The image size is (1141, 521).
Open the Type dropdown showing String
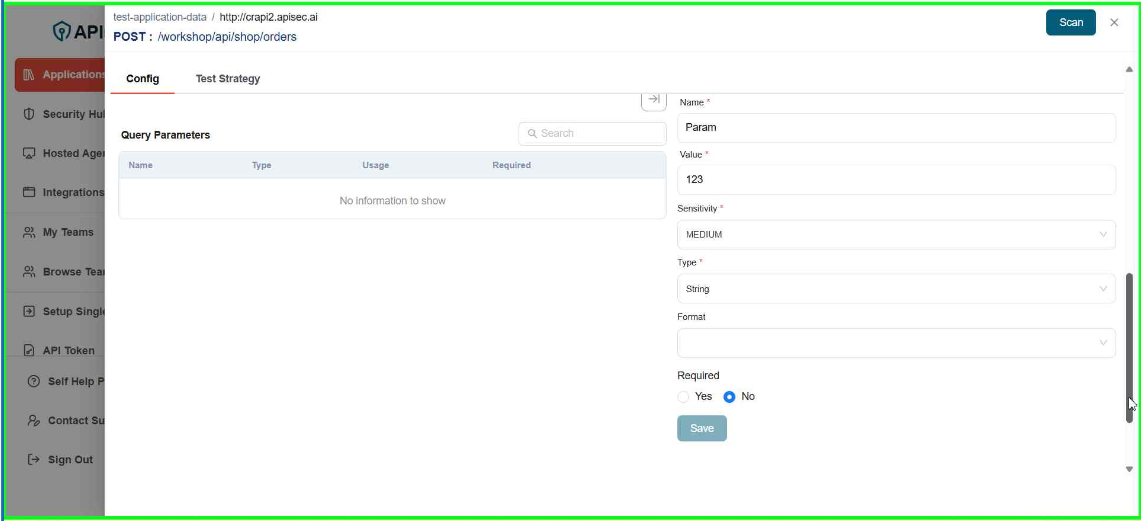pyautogui.click(x=895, y=289)
